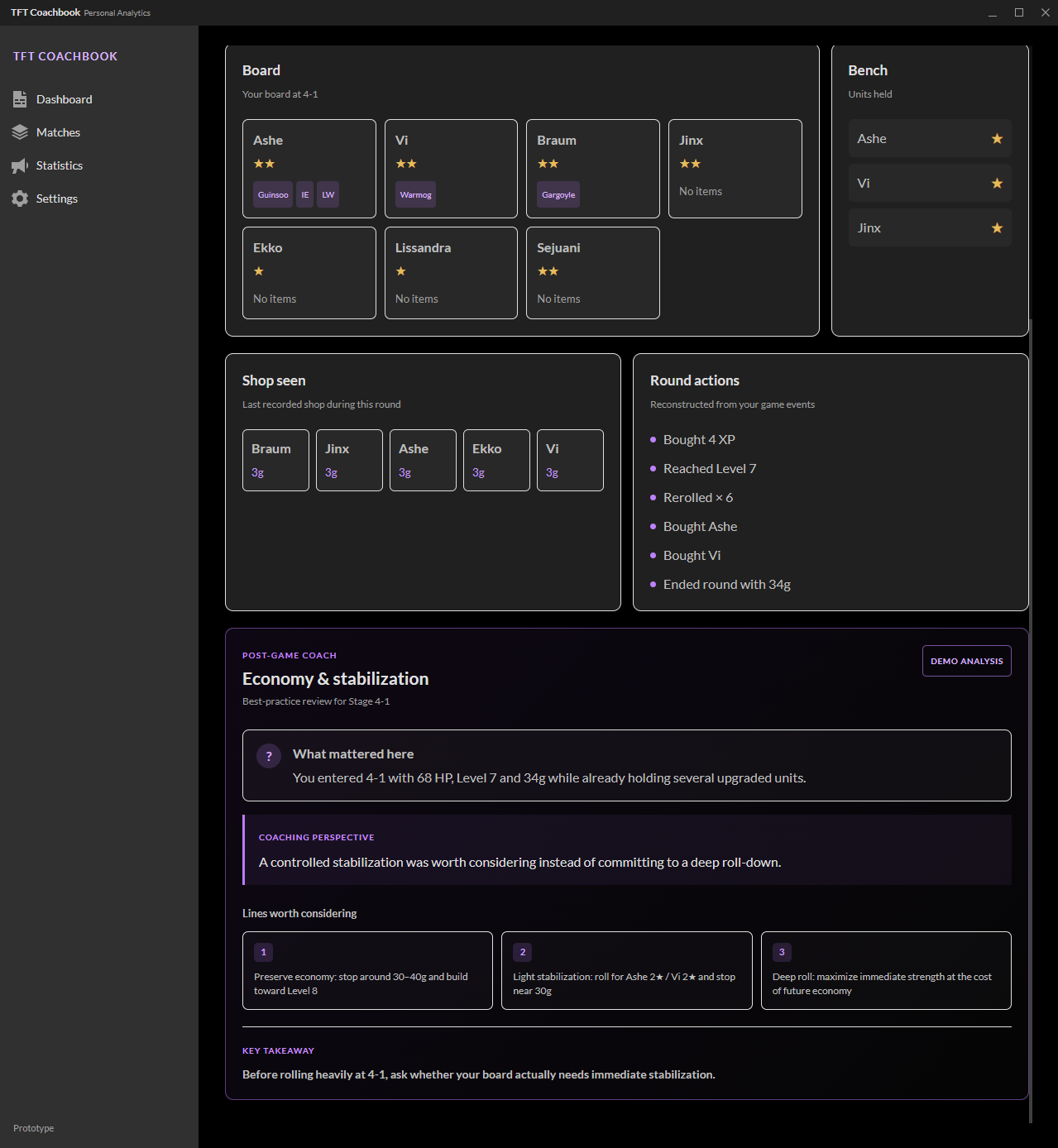
Task: Select the Jinx bench row
Action: (x=930, y=228)
